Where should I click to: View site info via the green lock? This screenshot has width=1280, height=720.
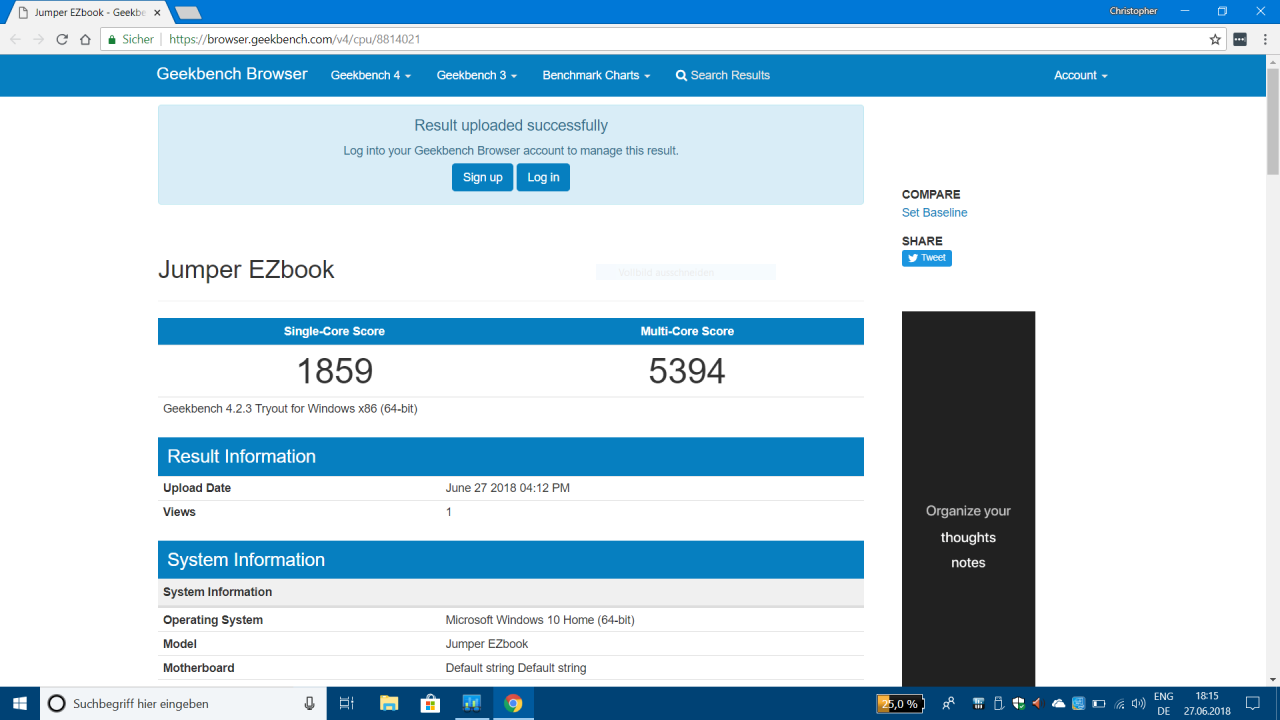tap(113, 39)
